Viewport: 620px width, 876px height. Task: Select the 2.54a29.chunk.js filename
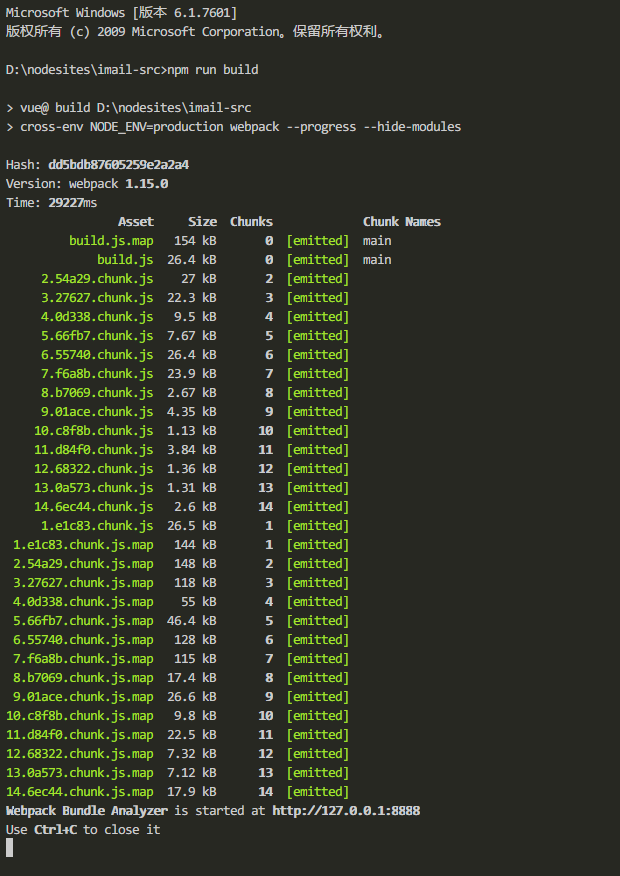[97, 279]
